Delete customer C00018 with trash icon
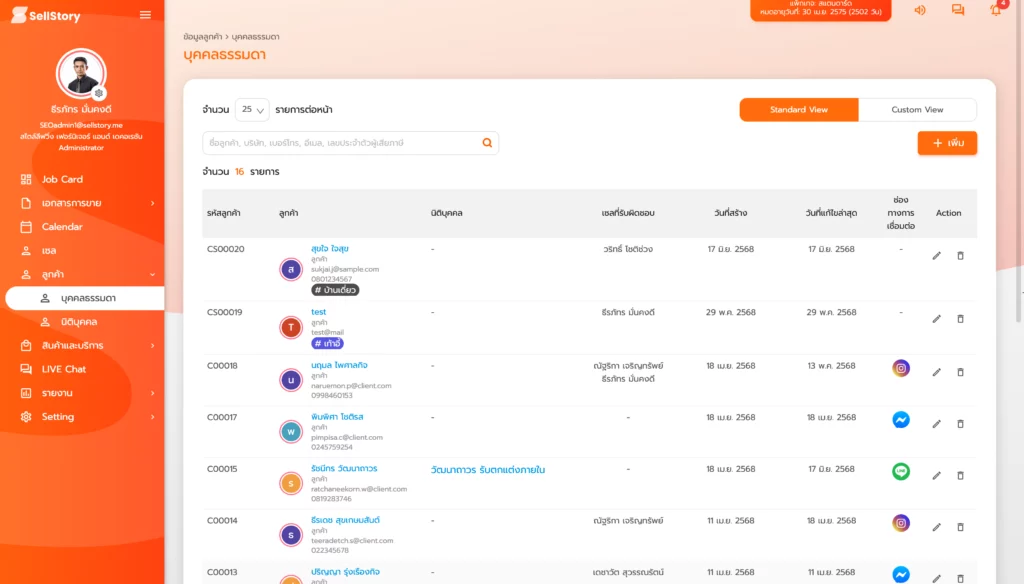 click(x=960, y=372)
